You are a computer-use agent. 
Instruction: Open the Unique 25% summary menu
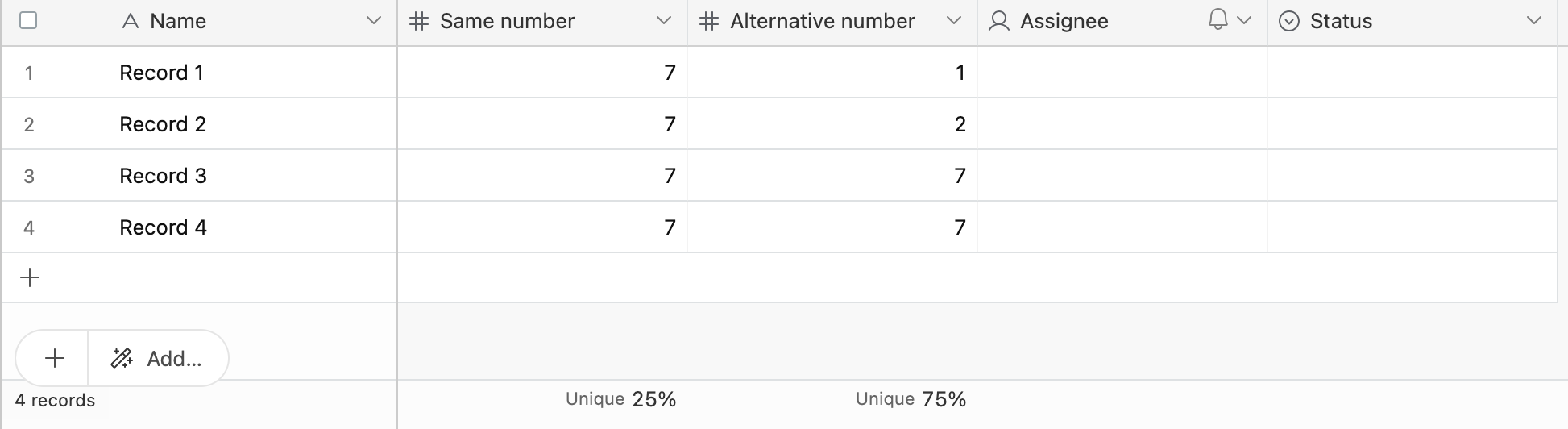pos(620,399)
